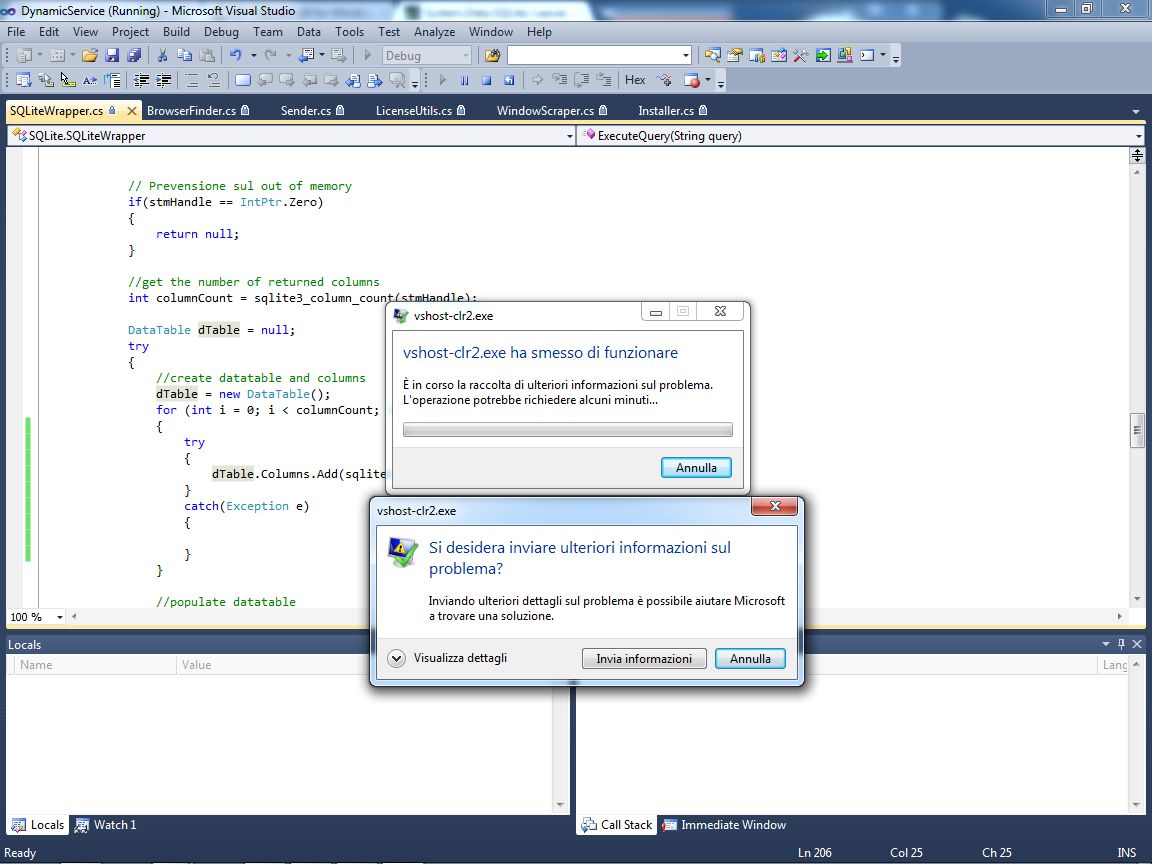Save the current file via floppy icon
This screenshot has width=1152, height=864.
(x=112, y=55)
